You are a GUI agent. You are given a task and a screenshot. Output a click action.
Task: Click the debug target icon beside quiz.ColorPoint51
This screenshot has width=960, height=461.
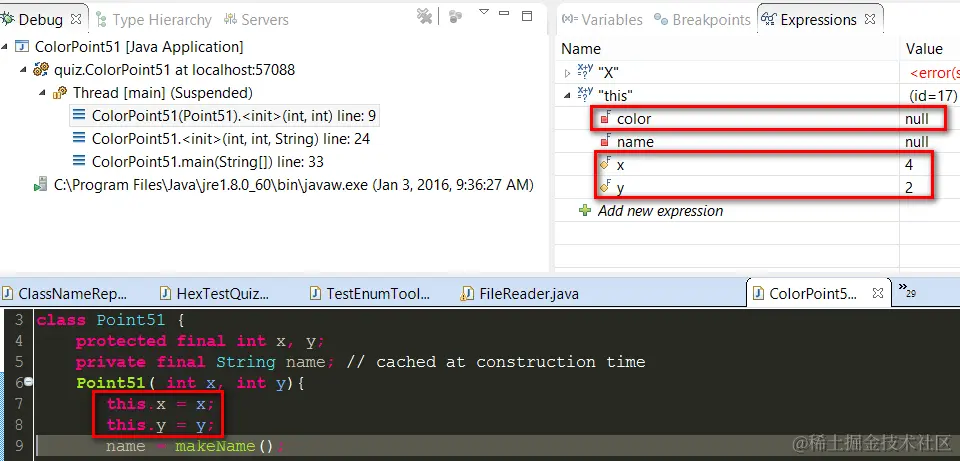40,70
